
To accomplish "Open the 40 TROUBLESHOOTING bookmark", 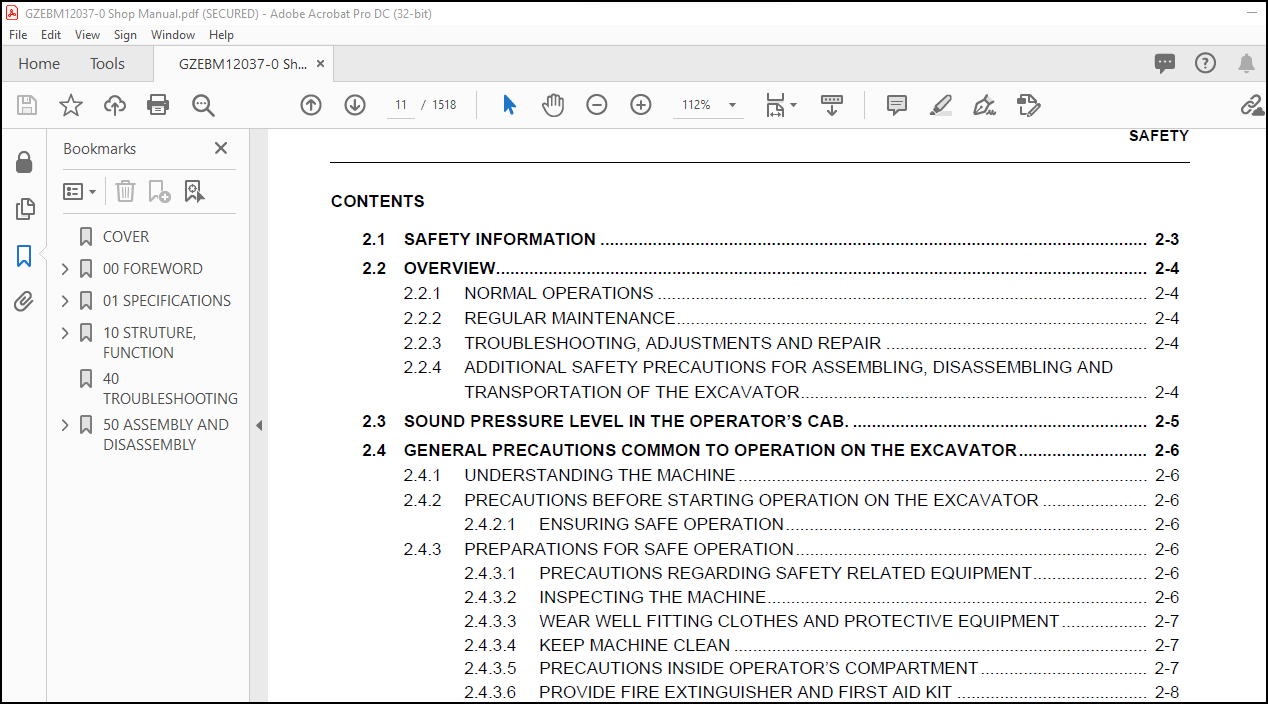I will point(170,388).
